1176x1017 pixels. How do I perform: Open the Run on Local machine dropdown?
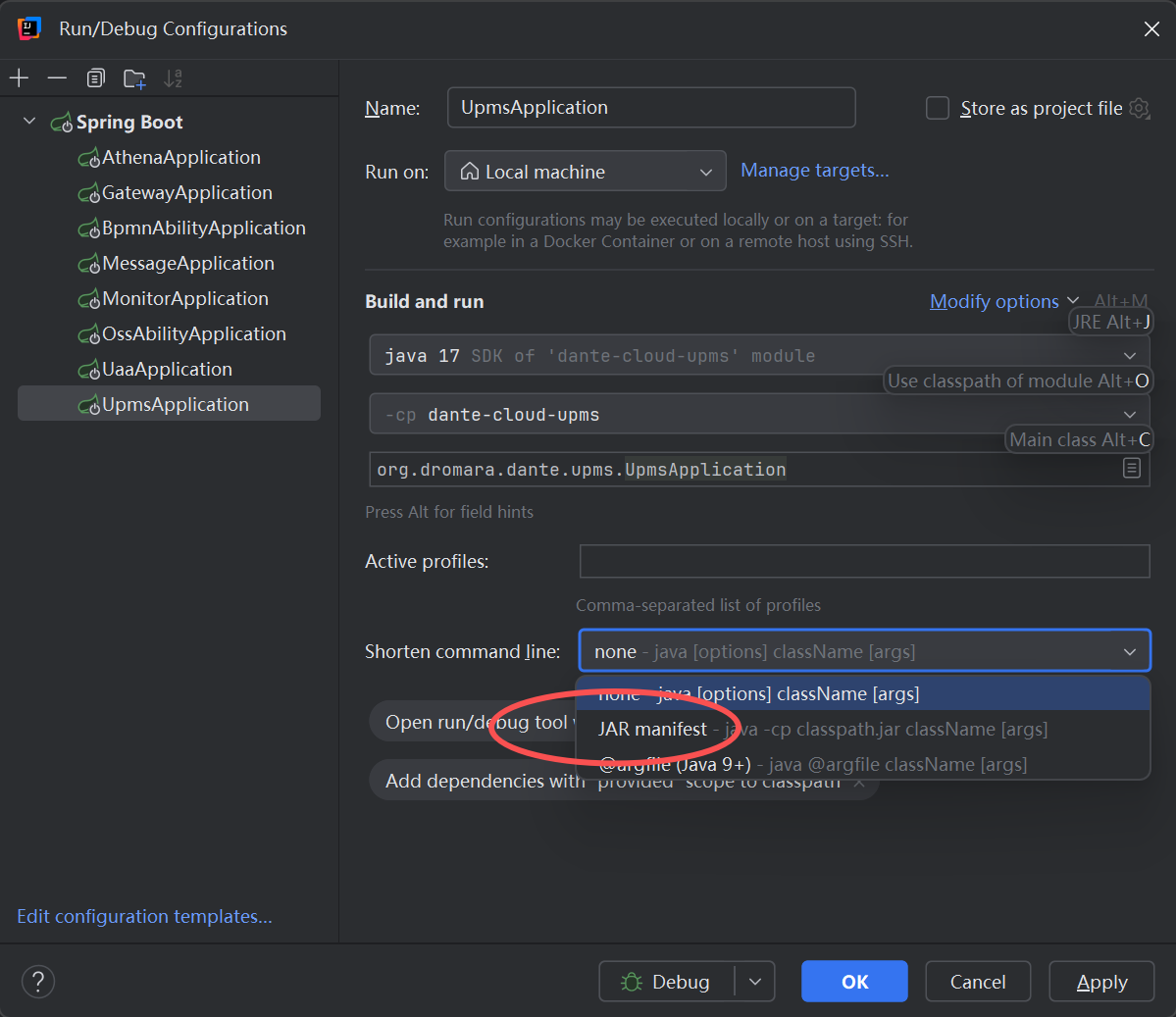(x=585, y=172)
